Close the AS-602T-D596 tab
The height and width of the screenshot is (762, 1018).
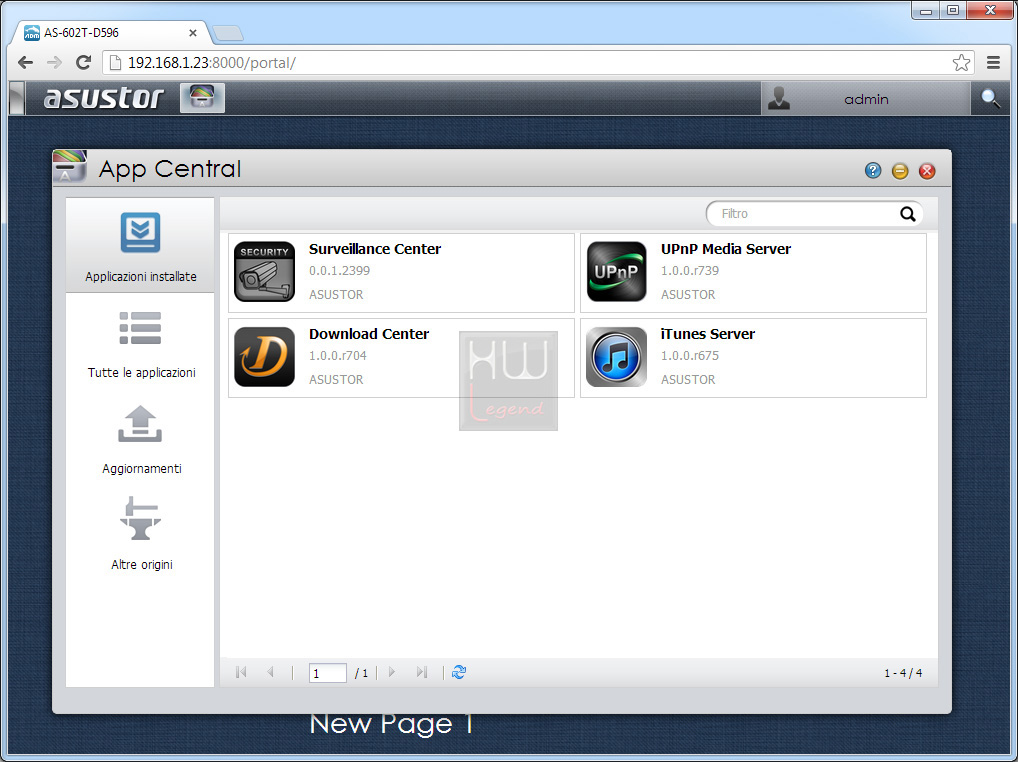[193, 32]
